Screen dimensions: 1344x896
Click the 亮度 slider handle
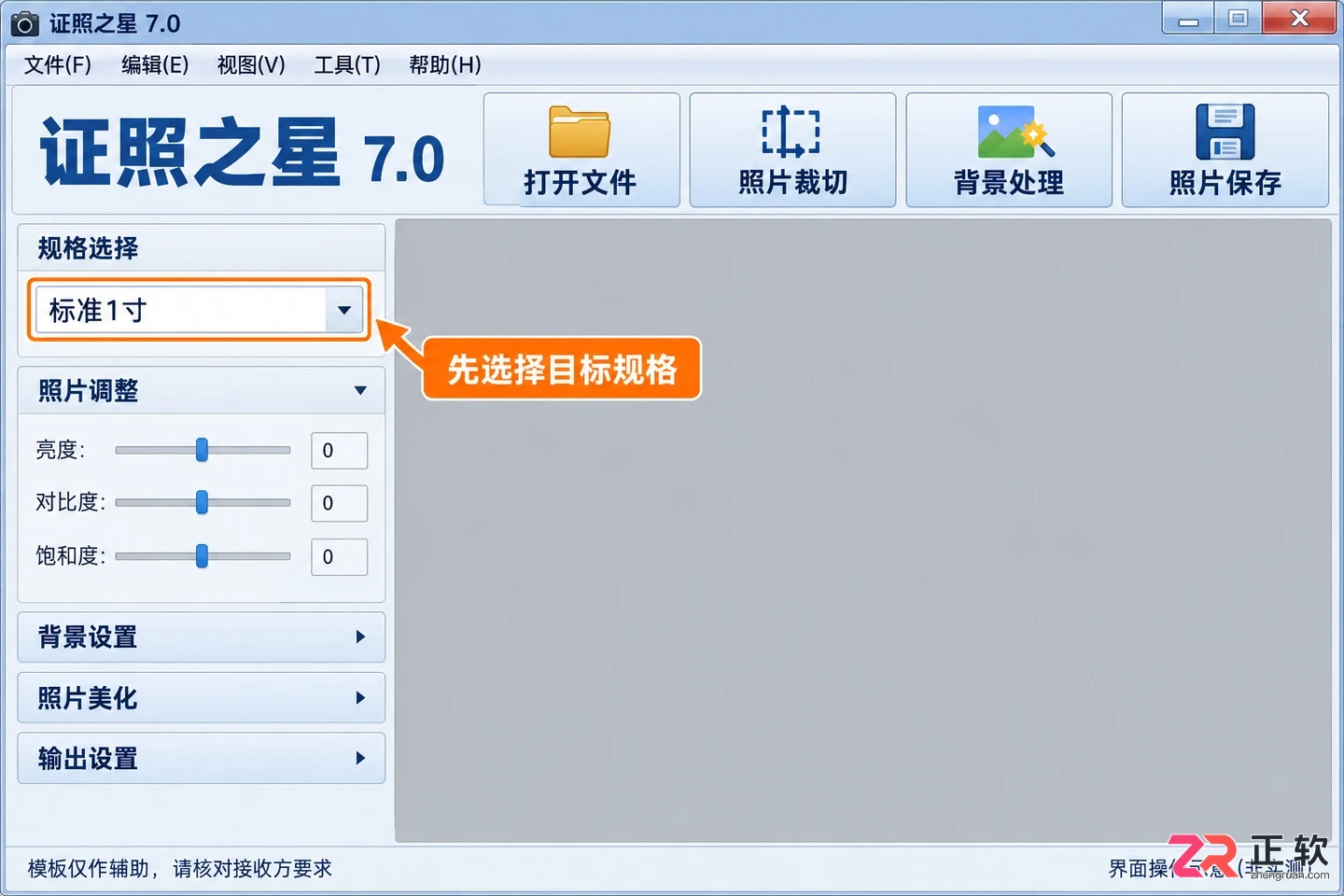tap(202, 450)
